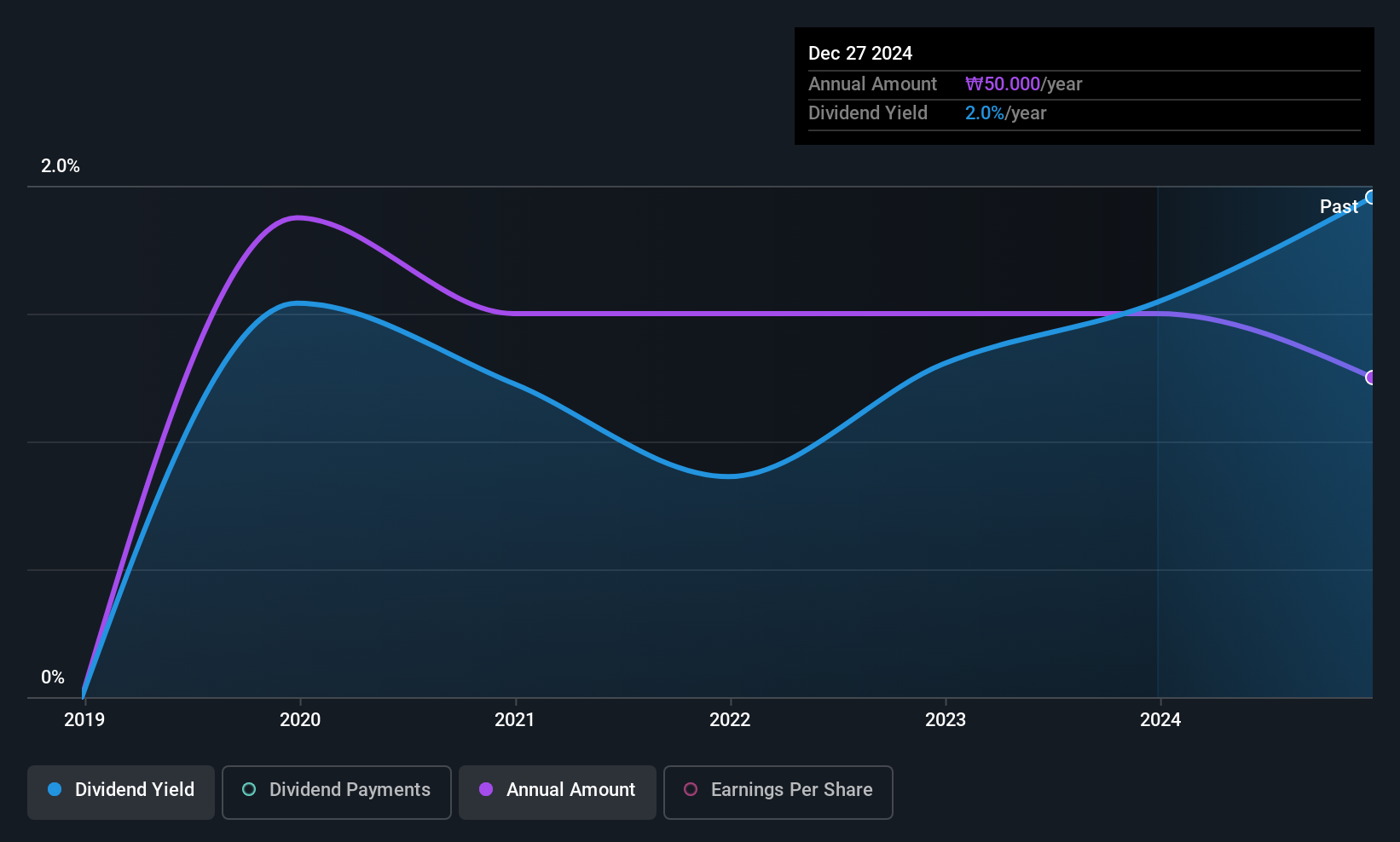This screenshot has height=842, width=1400.
Task: Click the ₩50.000/year annual amount value
Action: tap(1023, 84)
